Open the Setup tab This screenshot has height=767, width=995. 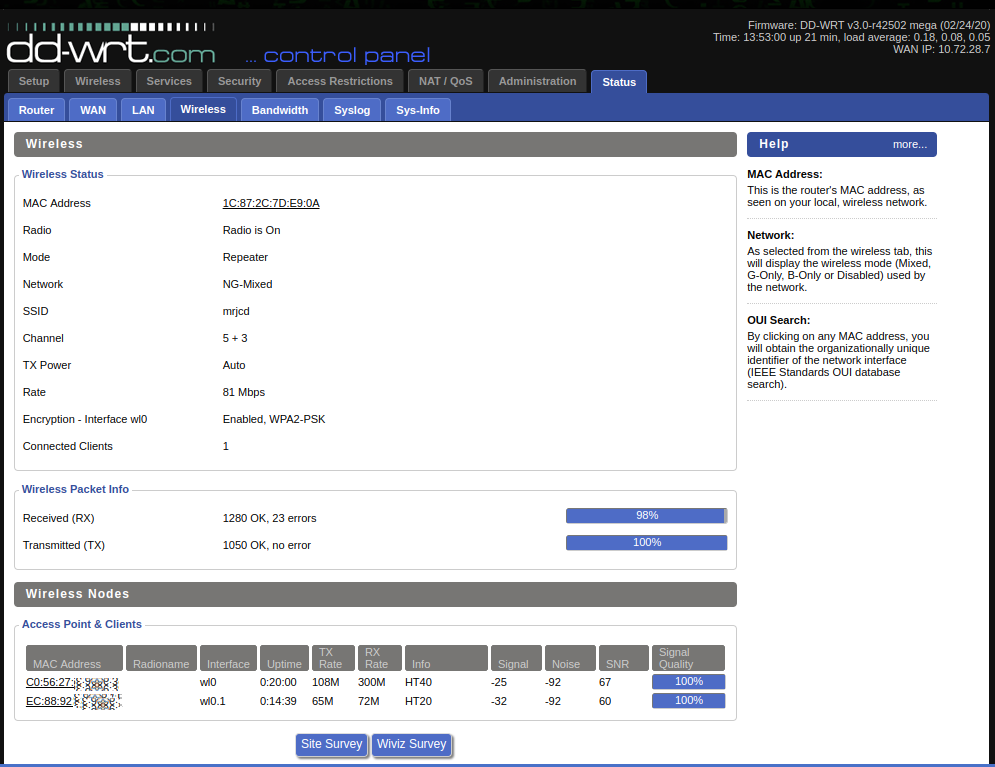pyautogui.click(x=34, y=82)
